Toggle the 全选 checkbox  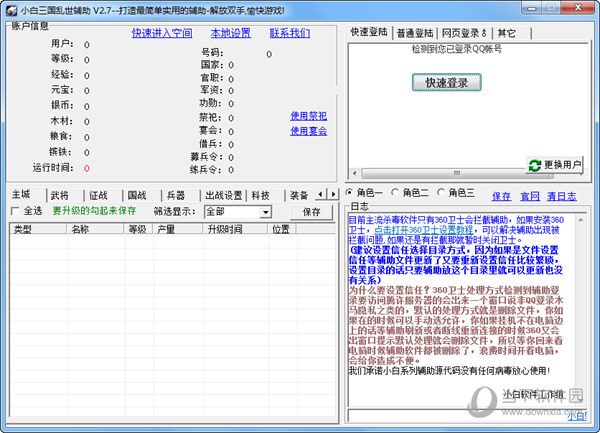[15, 211]
